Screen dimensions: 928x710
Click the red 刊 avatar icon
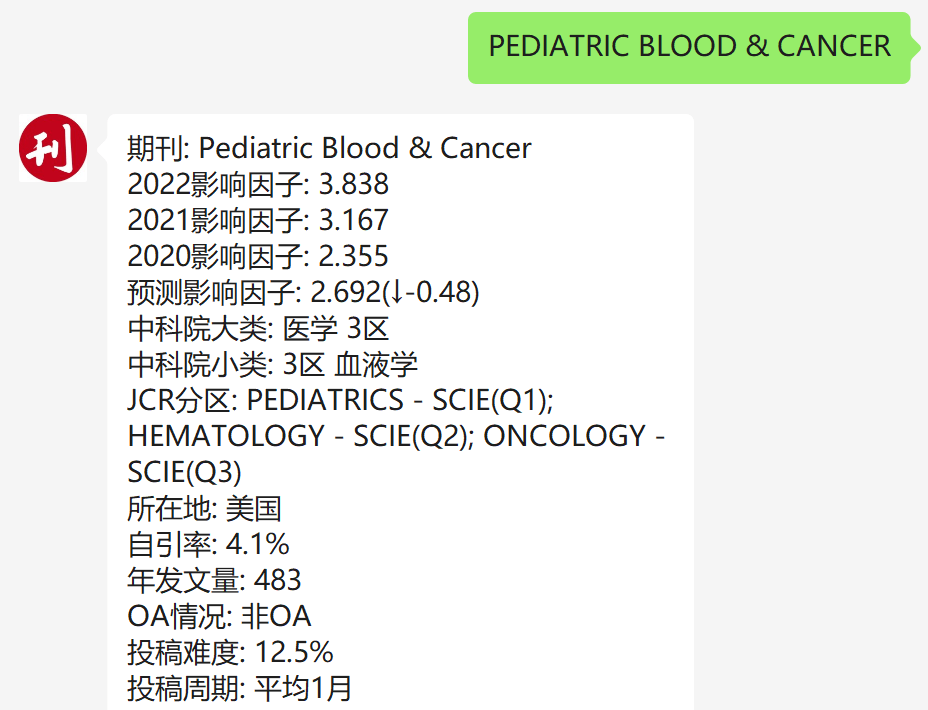(x=53, y=148)
